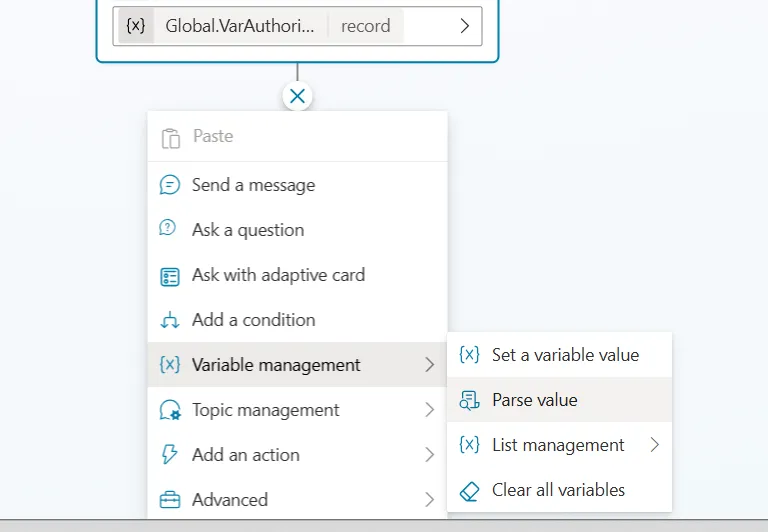Click the Advanced briefcase icon
The image size is (768, 532).
170,500
